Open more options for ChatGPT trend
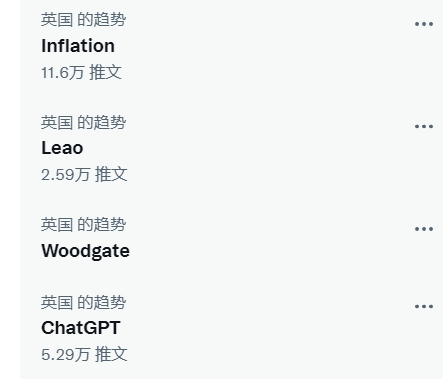Image resolution: width=443 pixels, height=379 pixels. tap(424, 306)
